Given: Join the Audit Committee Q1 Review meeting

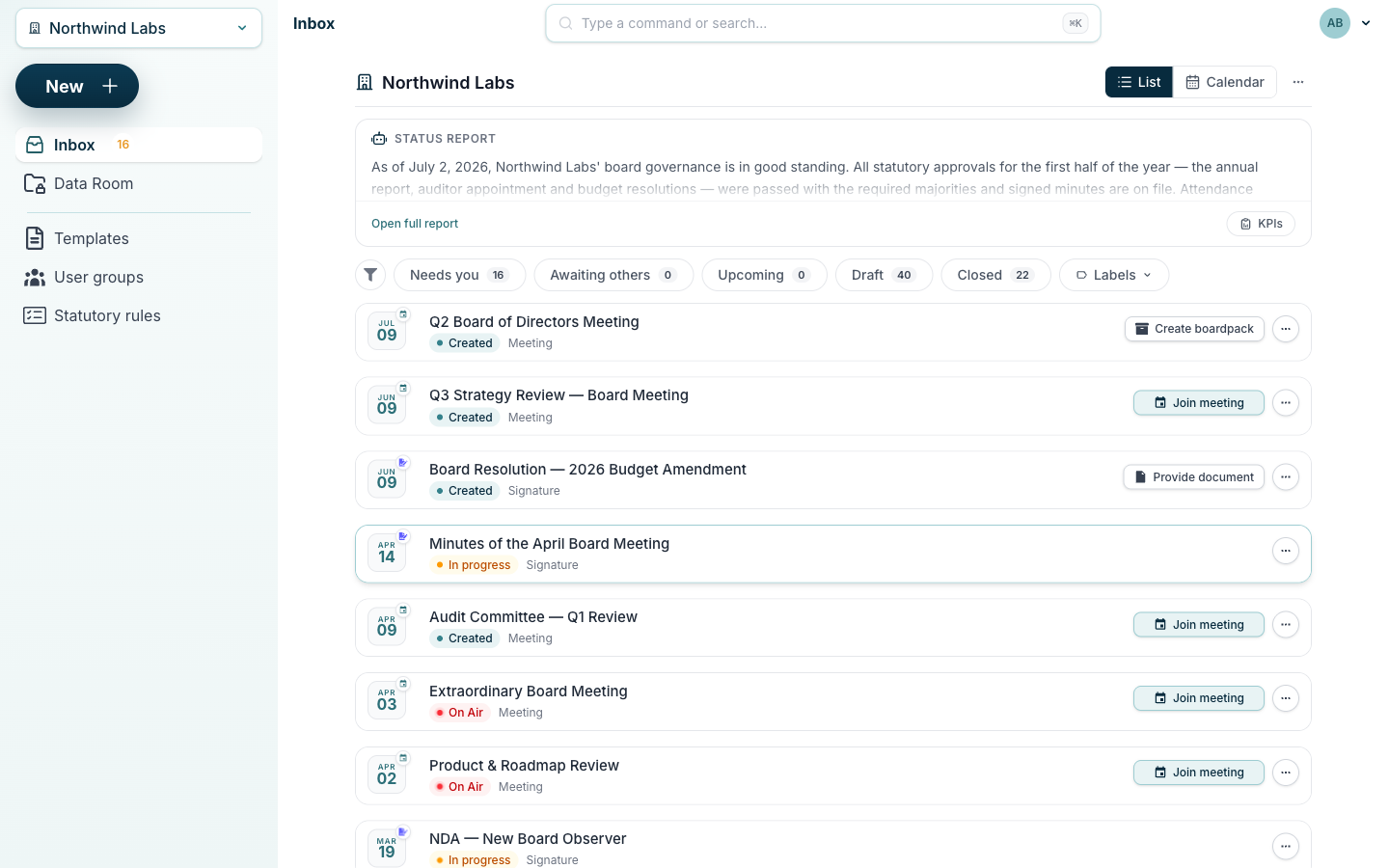Looking at the screenshot, I should click(1199, 625).
